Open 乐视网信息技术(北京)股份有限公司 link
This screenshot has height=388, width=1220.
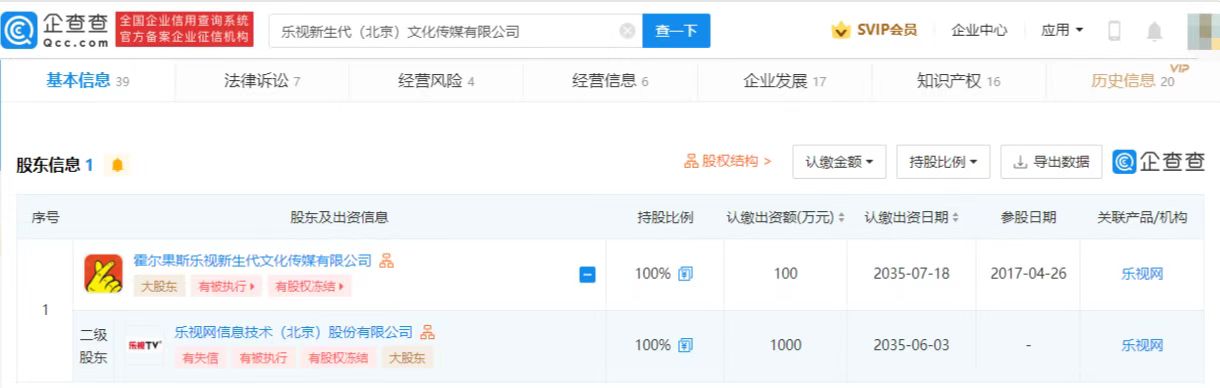[294, 332]
